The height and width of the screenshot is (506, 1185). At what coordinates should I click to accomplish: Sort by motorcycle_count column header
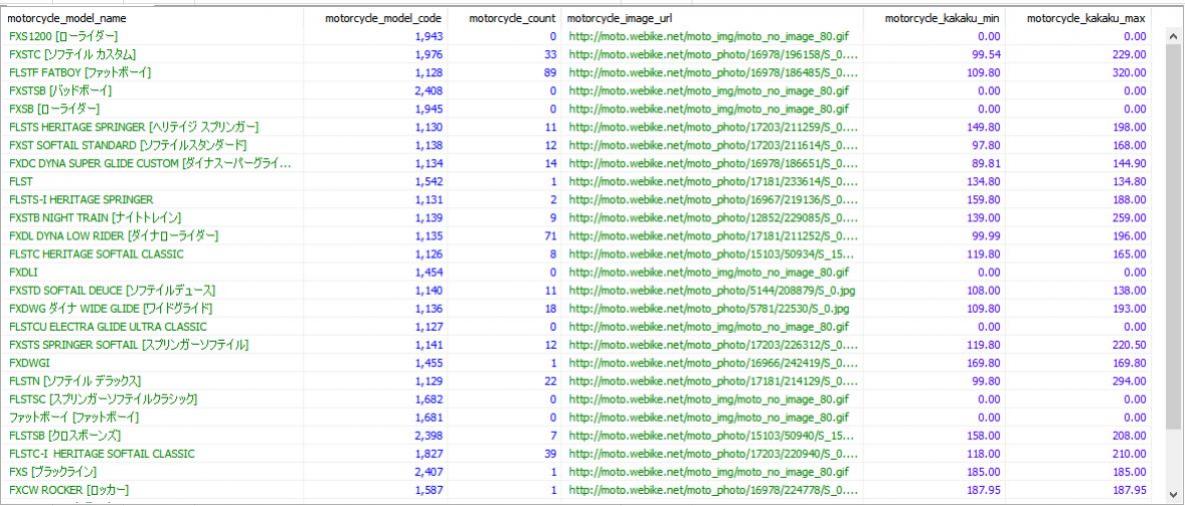pyautogui.click(x=504, y=17)
